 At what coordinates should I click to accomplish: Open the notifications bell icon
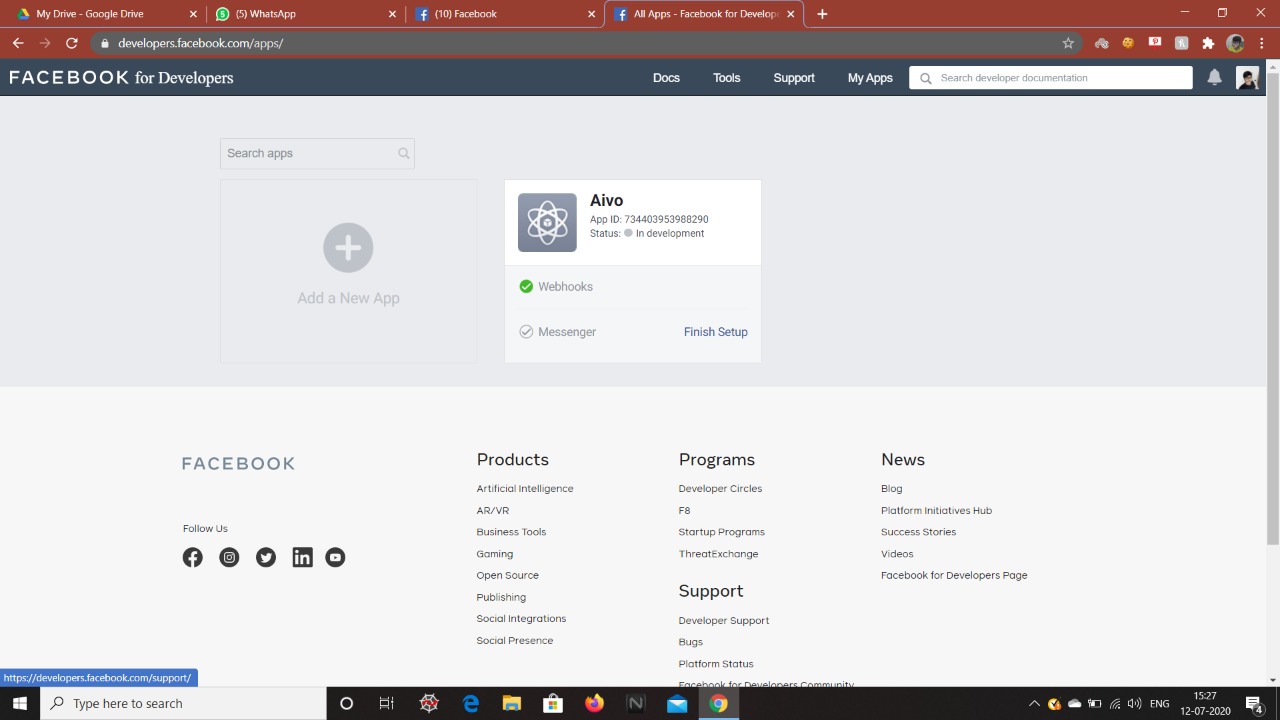pyautogui.click(x=1214, y=78)
